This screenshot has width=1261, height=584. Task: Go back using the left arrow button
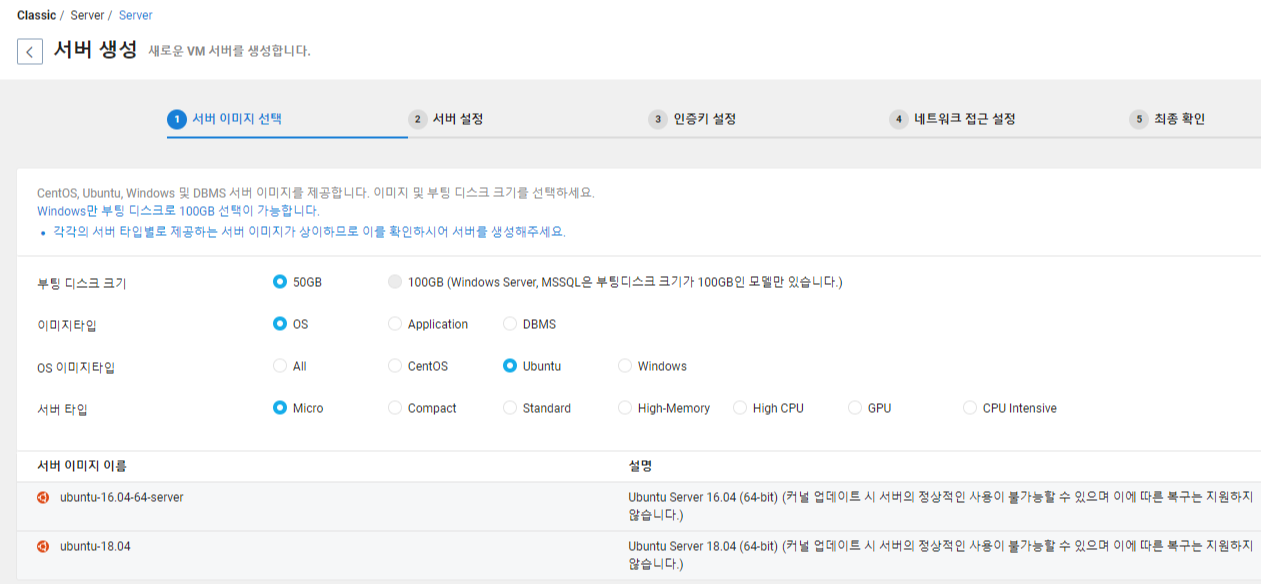[30, 51]
